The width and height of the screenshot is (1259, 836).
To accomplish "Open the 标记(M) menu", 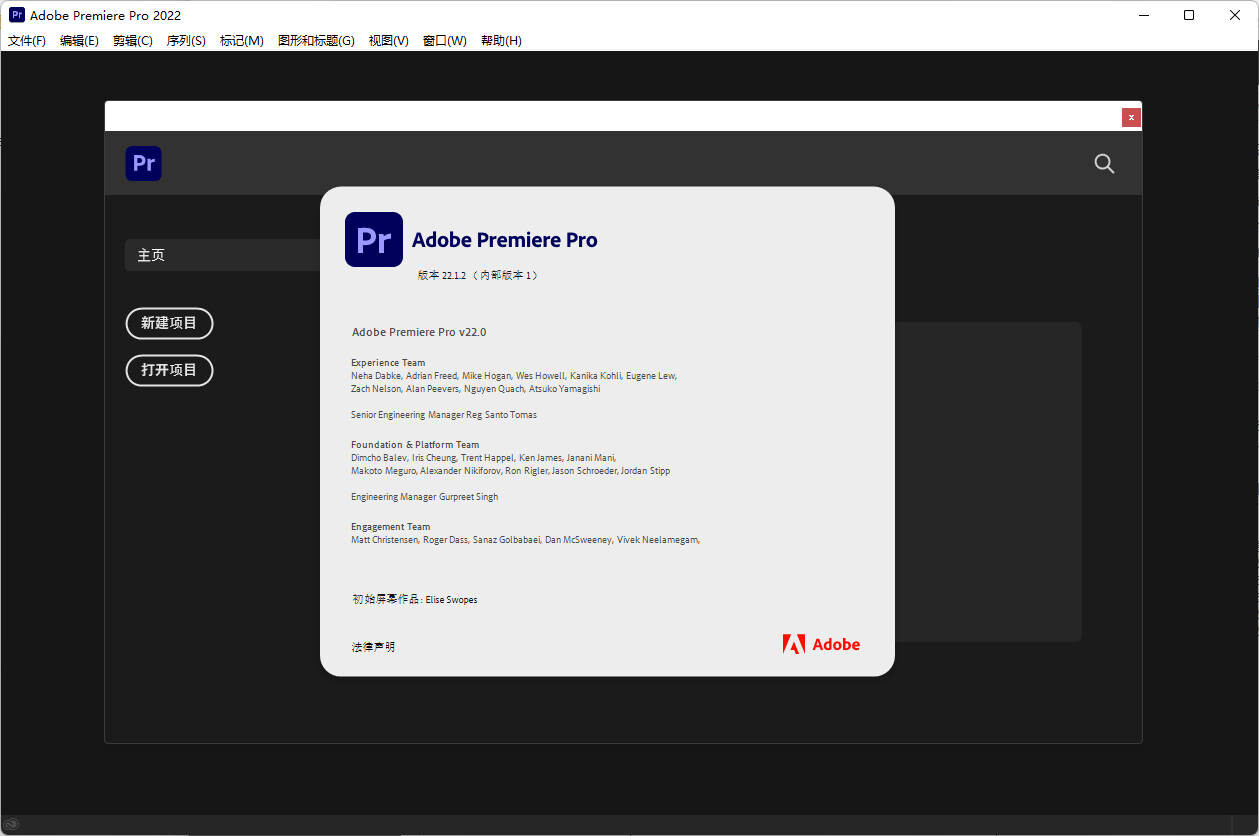I will [x=242, y=41].
